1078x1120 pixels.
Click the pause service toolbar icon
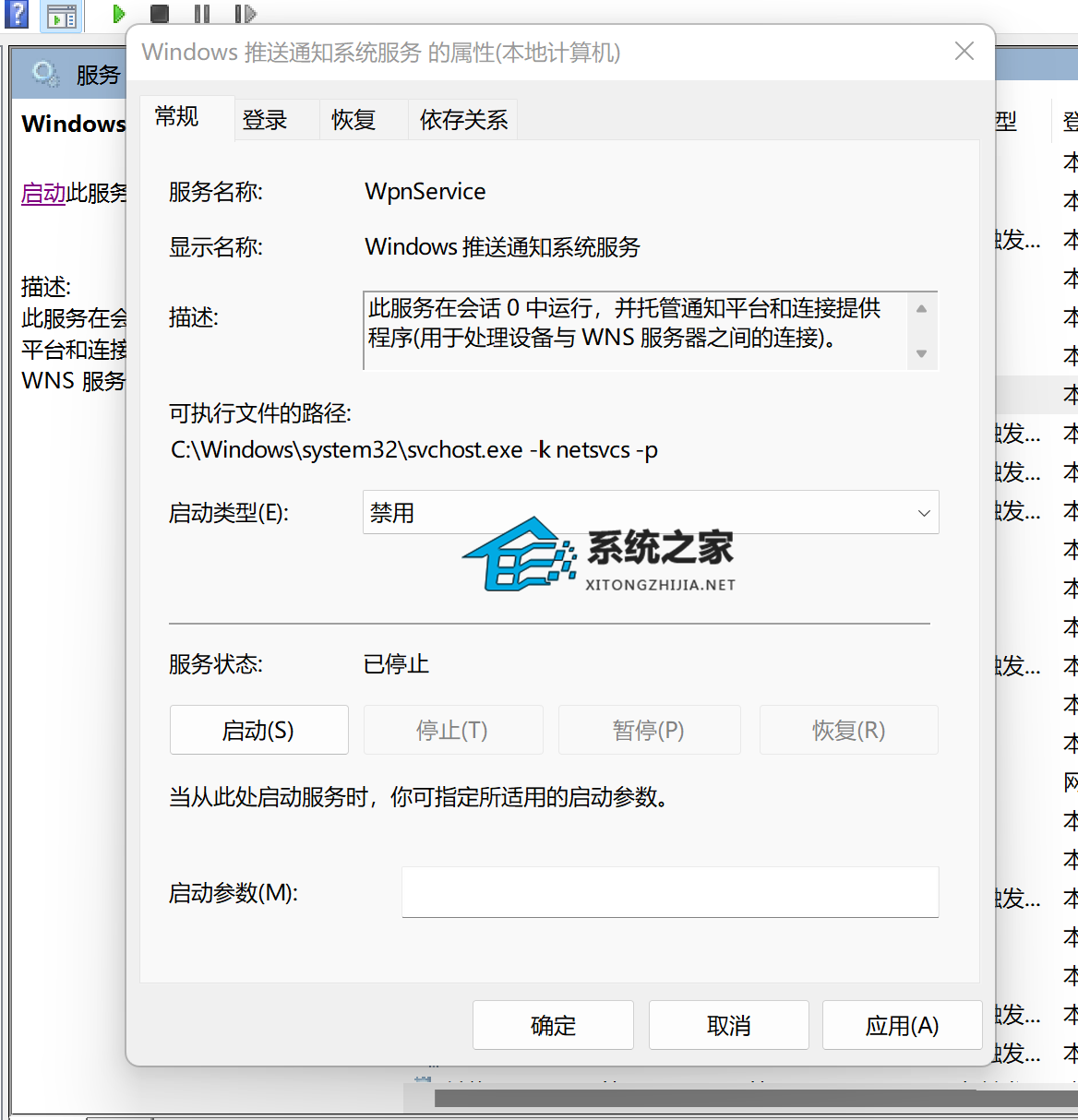(202, 13)
